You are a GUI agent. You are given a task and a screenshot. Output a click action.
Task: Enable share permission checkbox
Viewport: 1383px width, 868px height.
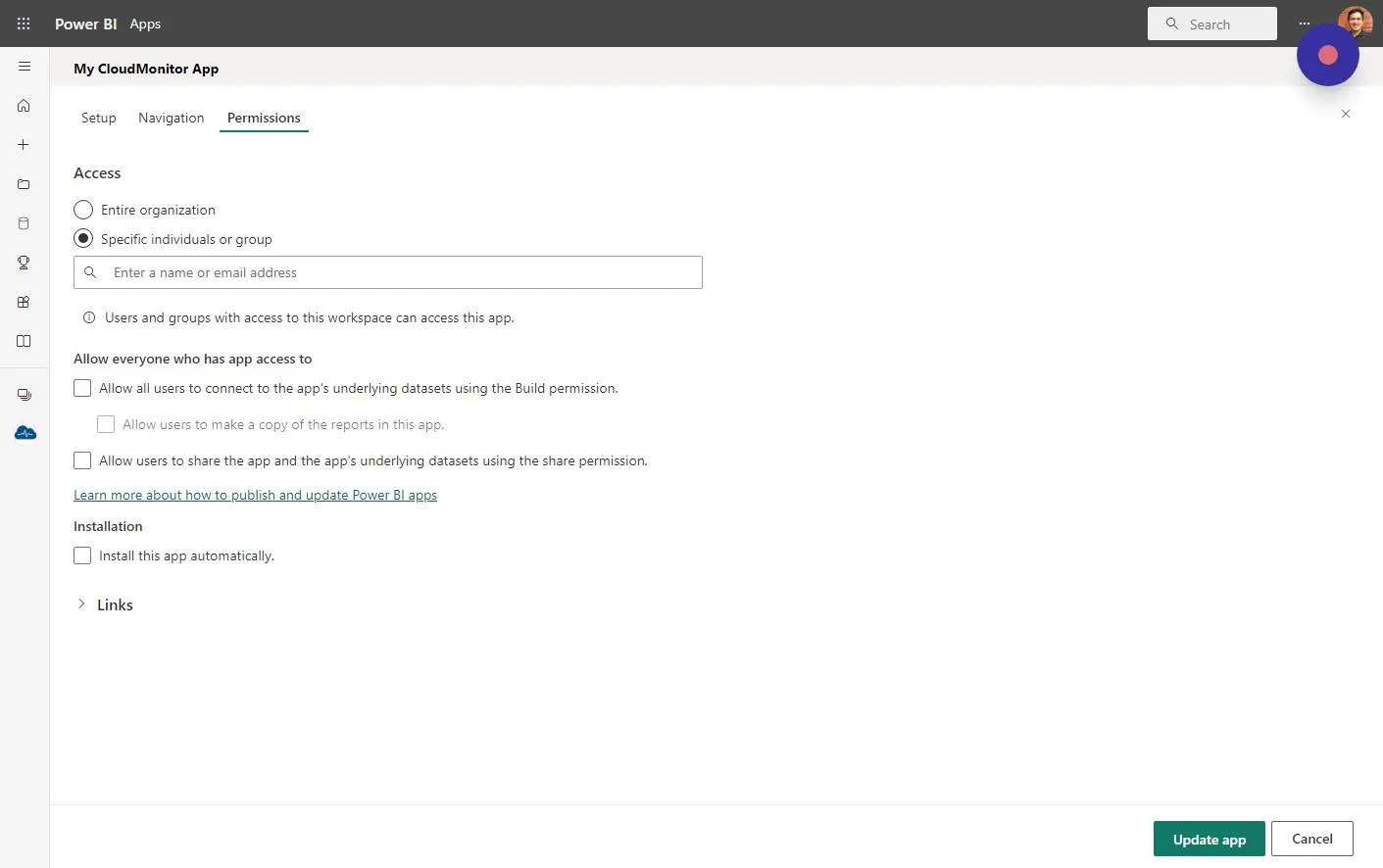(x=82, y=460)
